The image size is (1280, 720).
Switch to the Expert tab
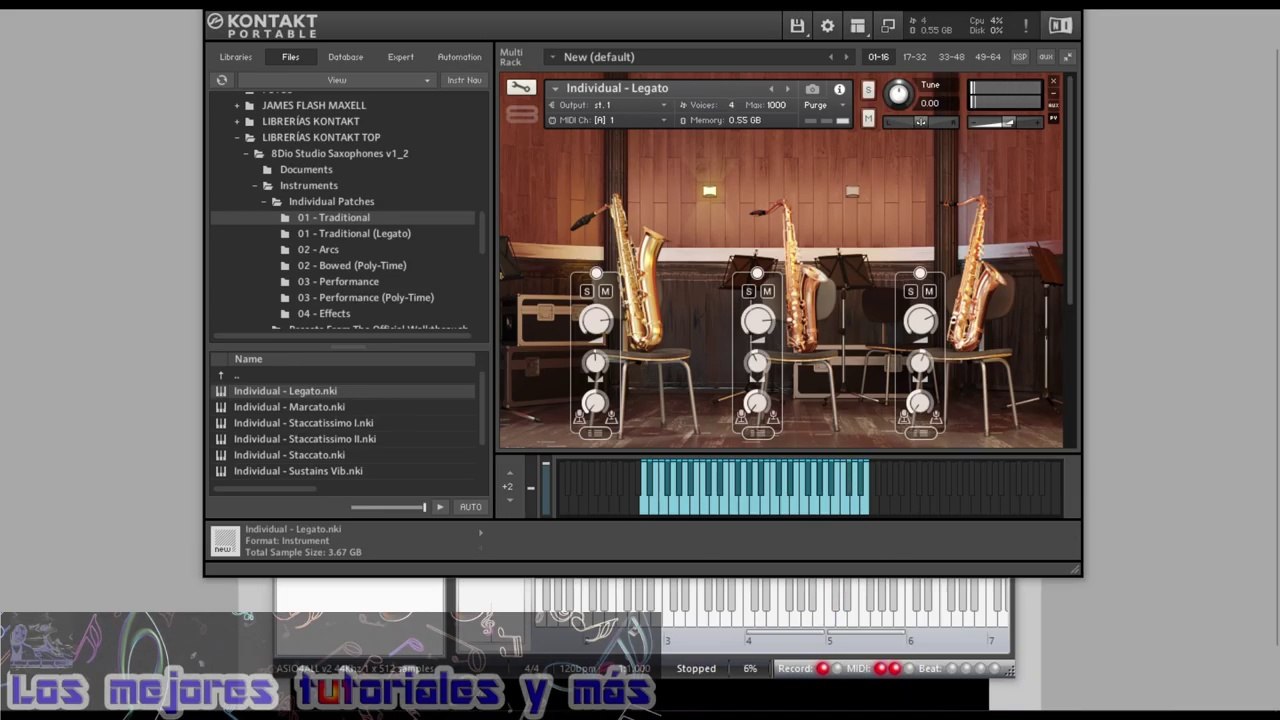pyautogui.click(x=401, y=57)
